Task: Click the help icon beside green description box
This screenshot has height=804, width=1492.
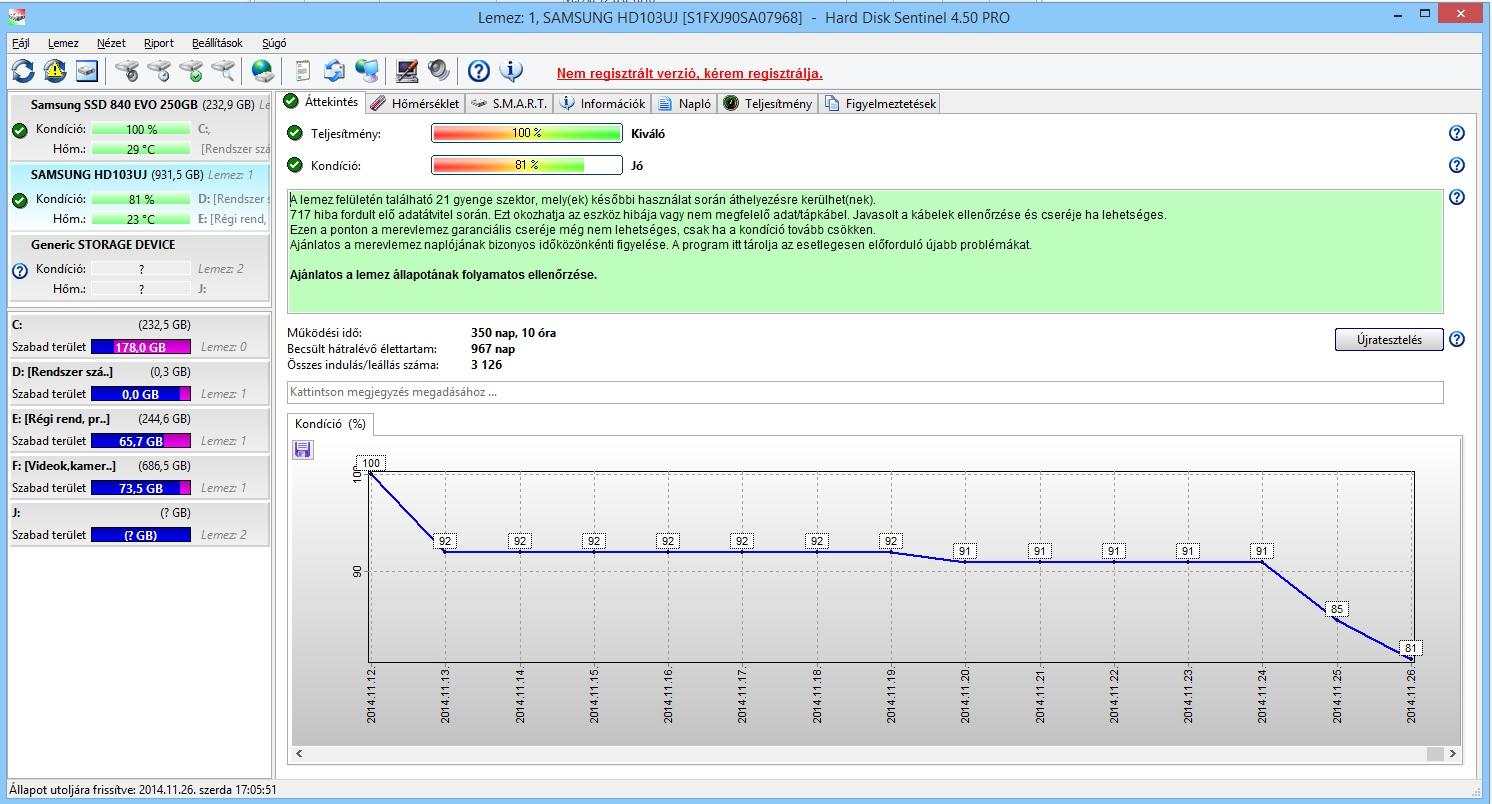Action: [1457, 198]
